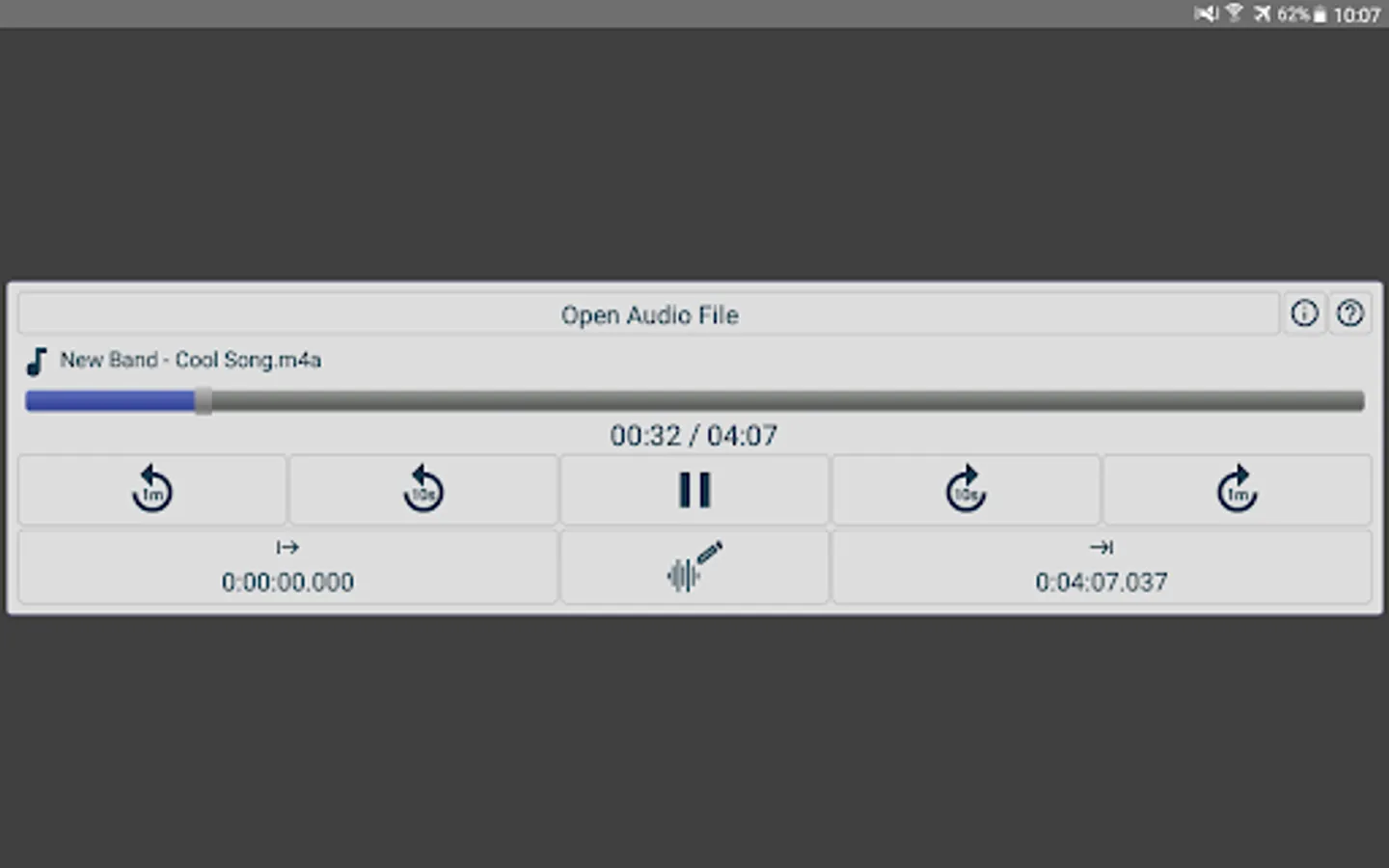Tap the 10:07 clock in status bar
This screenshot has height=868, width=1389.
pos(1356,14)
